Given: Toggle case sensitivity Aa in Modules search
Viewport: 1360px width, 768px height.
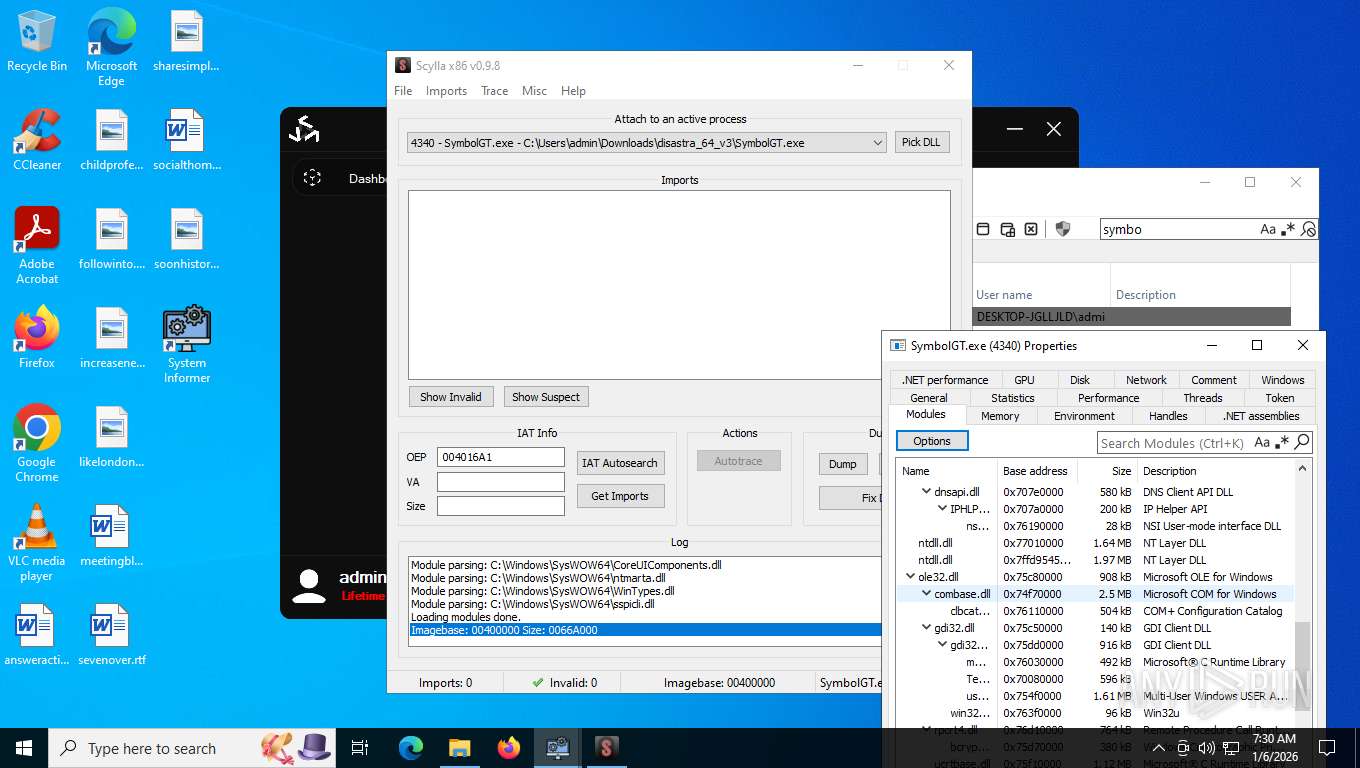Looking at the screenshot, I should pos(1262,442).
